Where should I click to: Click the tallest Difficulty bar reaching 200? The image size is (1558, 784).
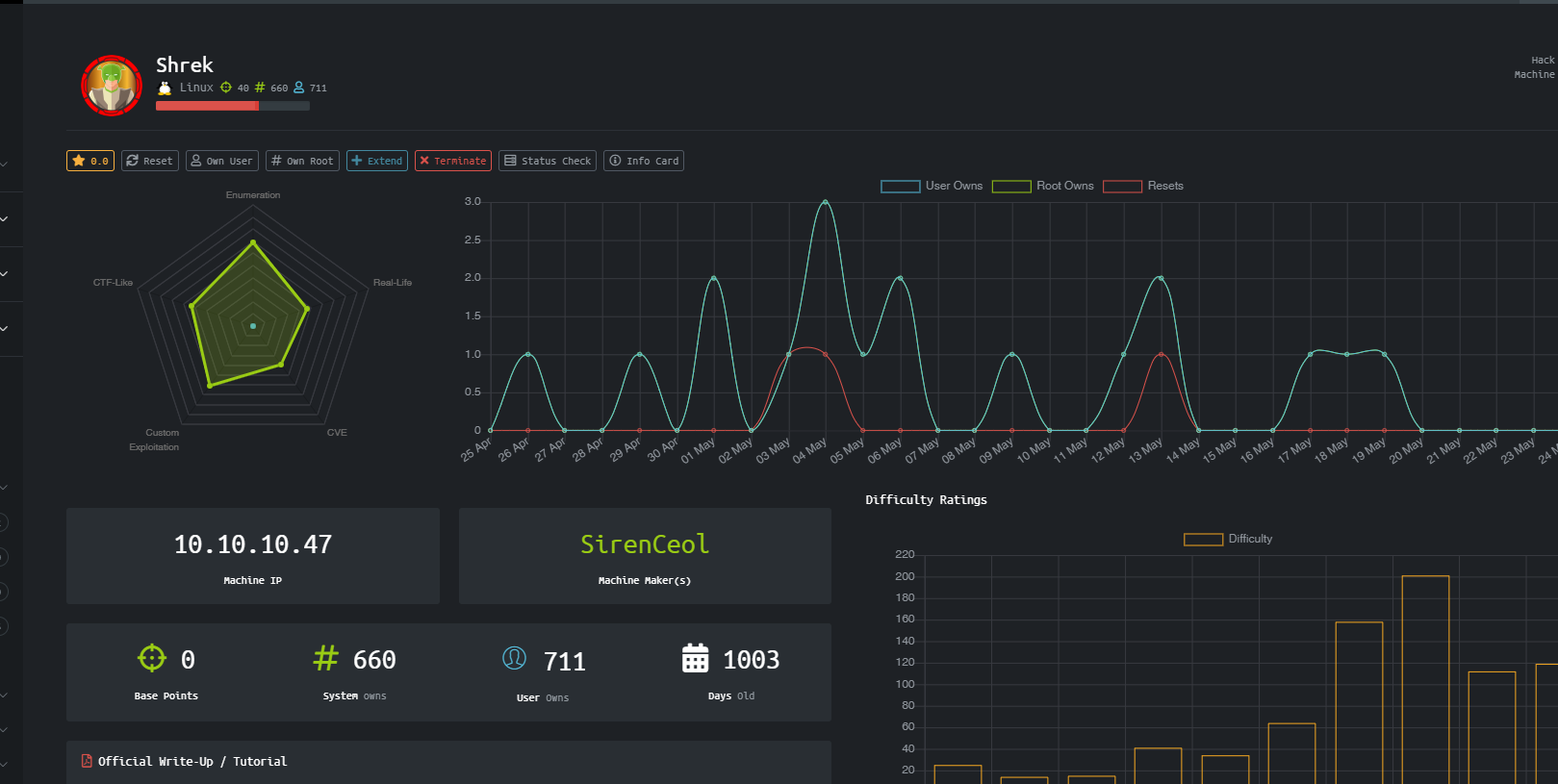click(1425, 679)
